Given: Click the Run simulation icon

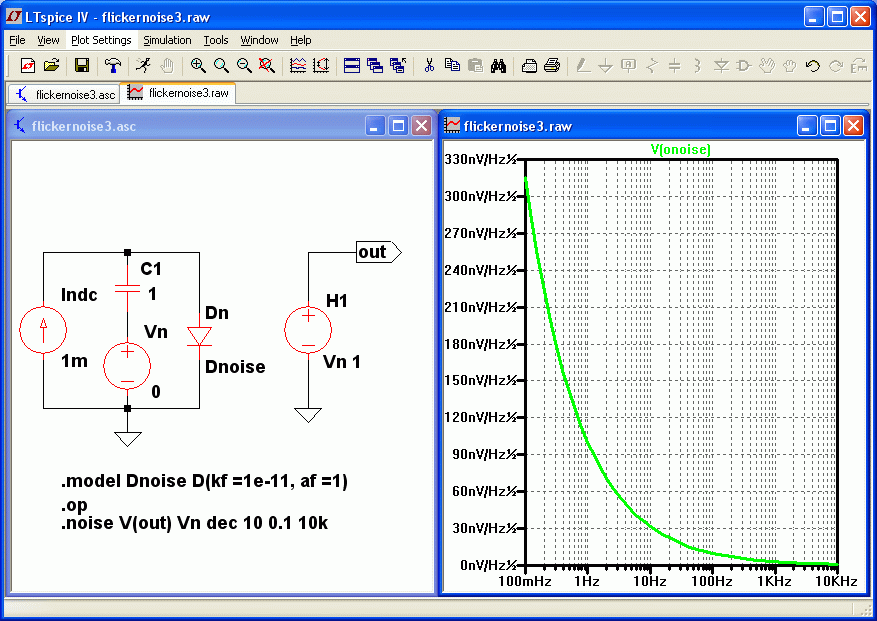Looking at the screenshot, I should 143,65.
